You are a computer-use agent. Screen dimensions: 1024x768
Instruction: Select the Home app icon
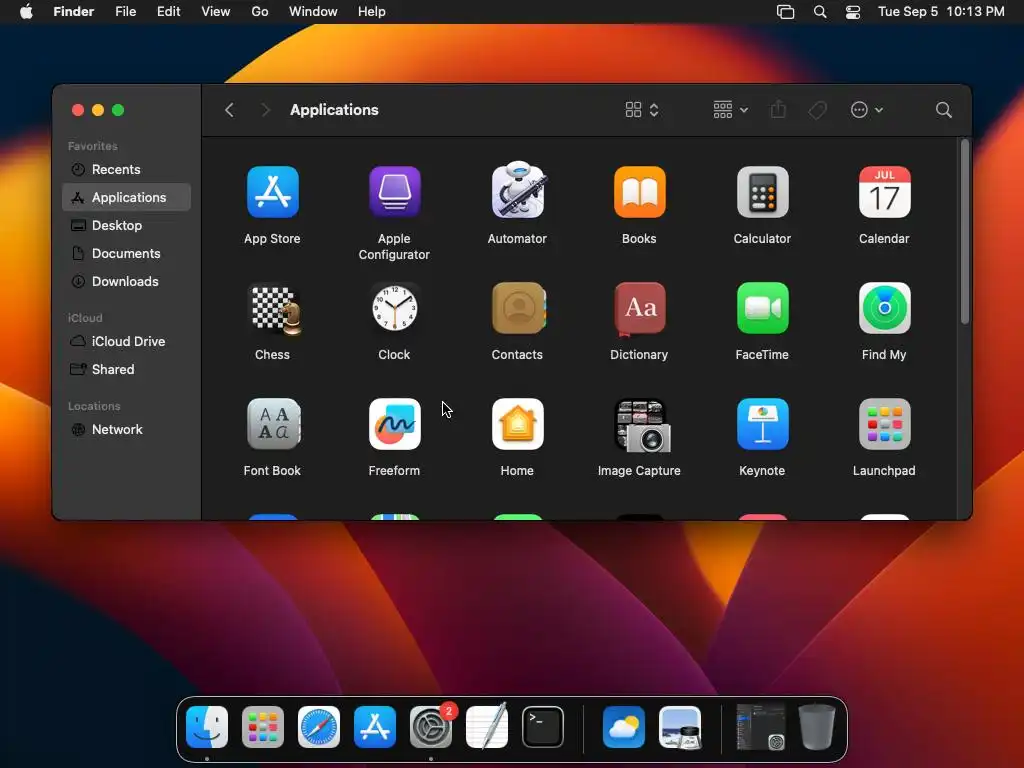(517, 424)
